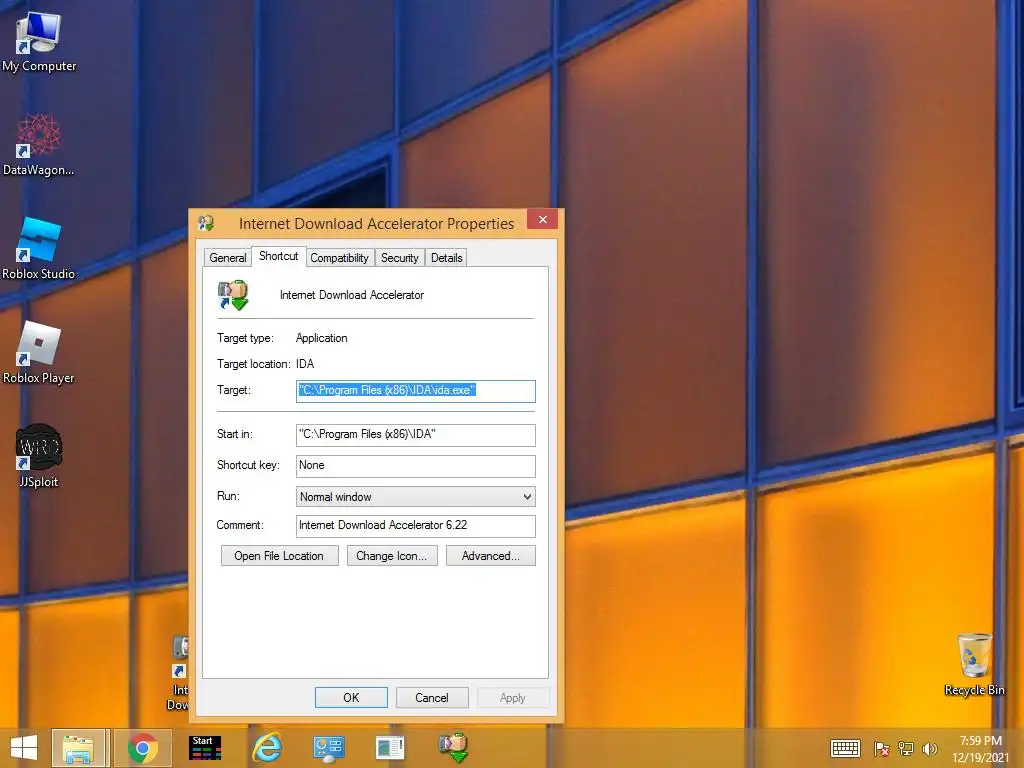Open the Windows Start button
The height and width of the screenshot is (768, 1024).
point(24,748)
